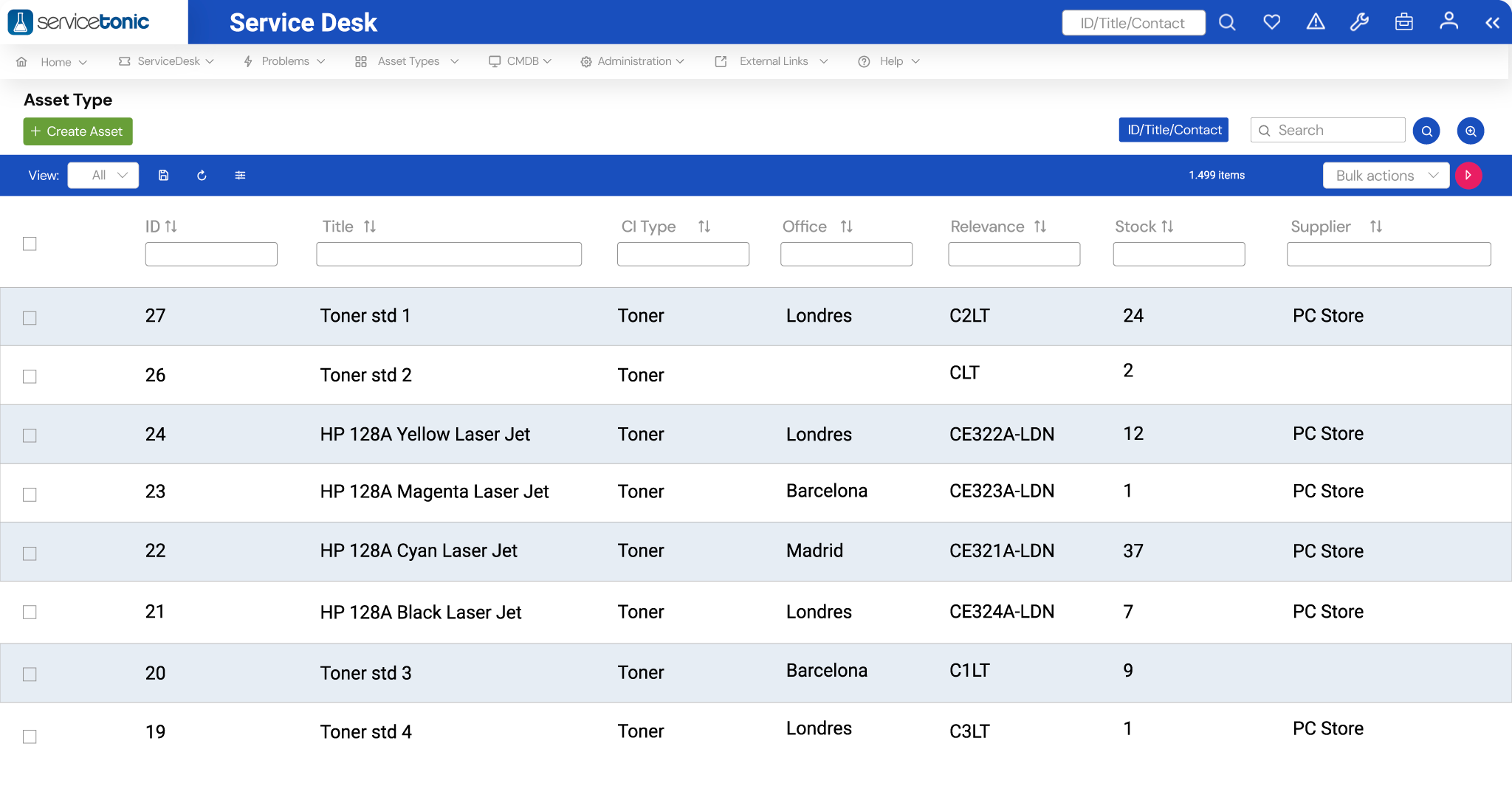Sort by CI Type column arrows
Image resolution: width=1512 pixels, height=797 pixels.
tap(704, 227)
